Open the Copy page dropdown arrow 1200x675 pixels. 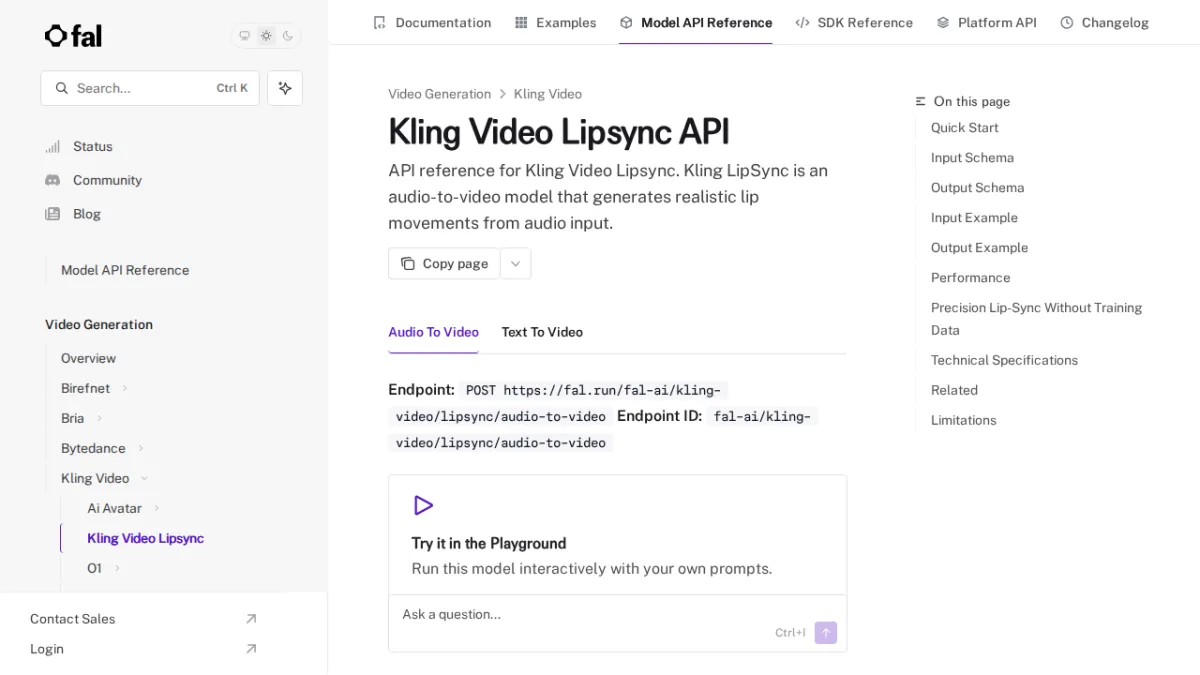pyautogui.click(x=516, y=264)
